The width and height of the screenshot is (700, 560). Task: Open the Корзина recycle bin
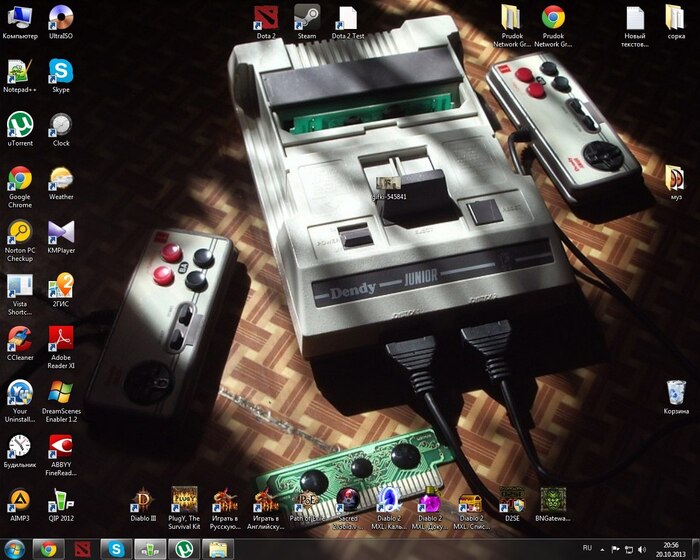pos(676,392)
